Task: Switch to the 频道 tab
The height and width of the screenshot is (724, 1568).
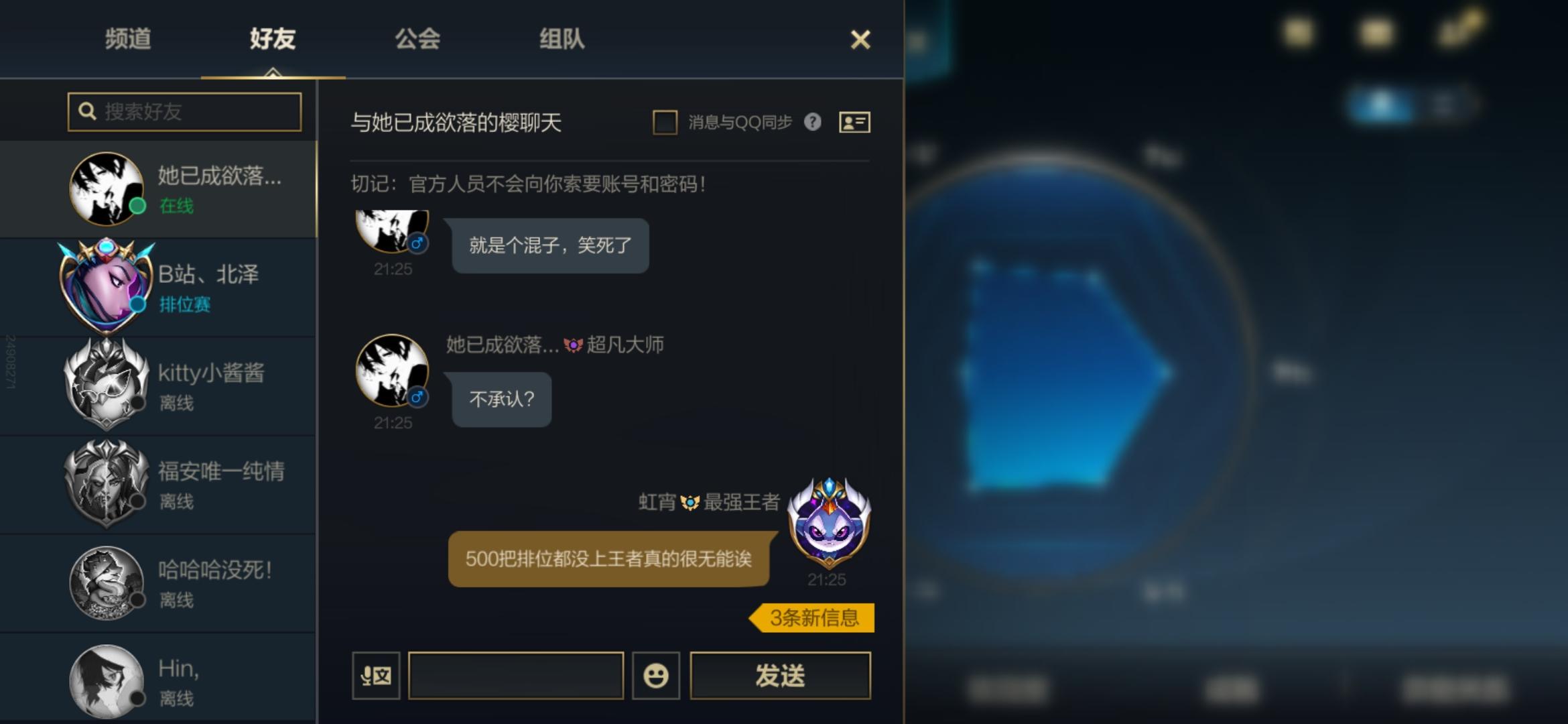Action: [x=128, y=39]
